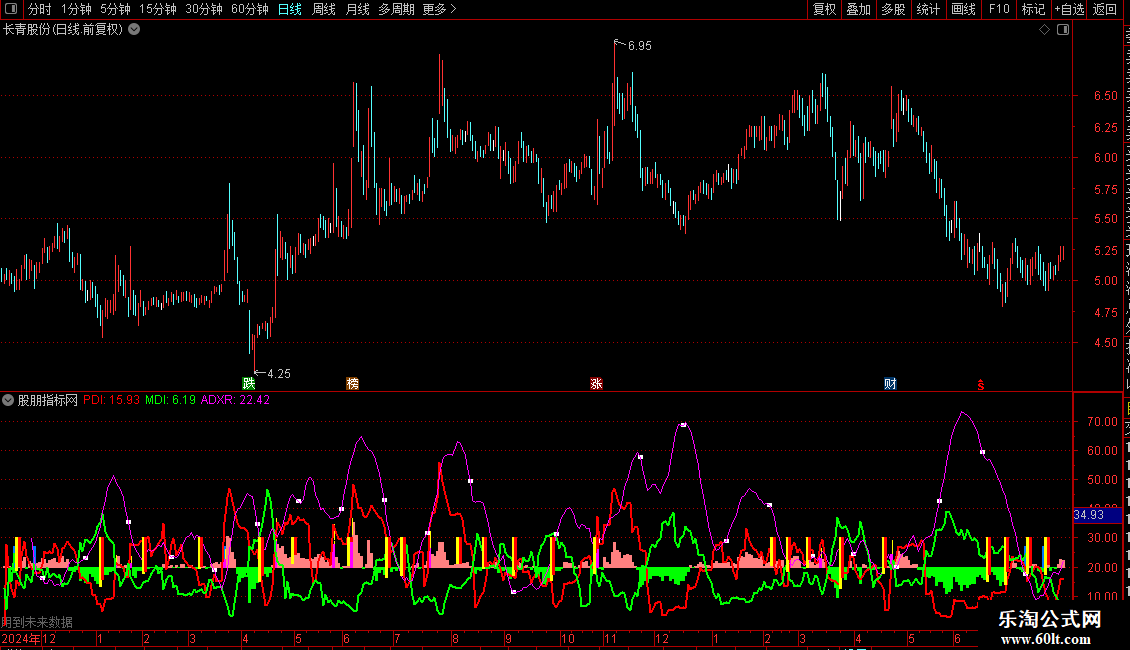Click the 6.95 high price label
Screen dimensions: 1130x650
pyautogui.click(x=640, y=46)
